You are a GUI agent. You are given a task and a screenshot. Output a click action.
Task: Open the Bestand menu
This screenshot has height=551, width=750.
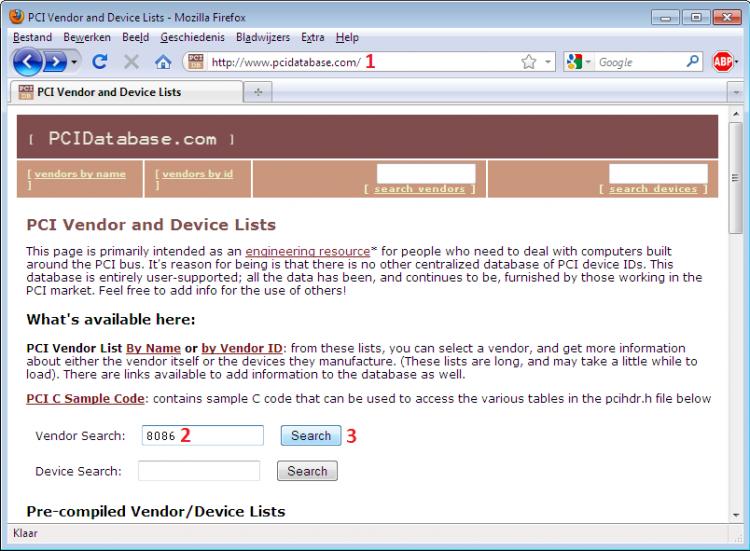click(33, 37)
